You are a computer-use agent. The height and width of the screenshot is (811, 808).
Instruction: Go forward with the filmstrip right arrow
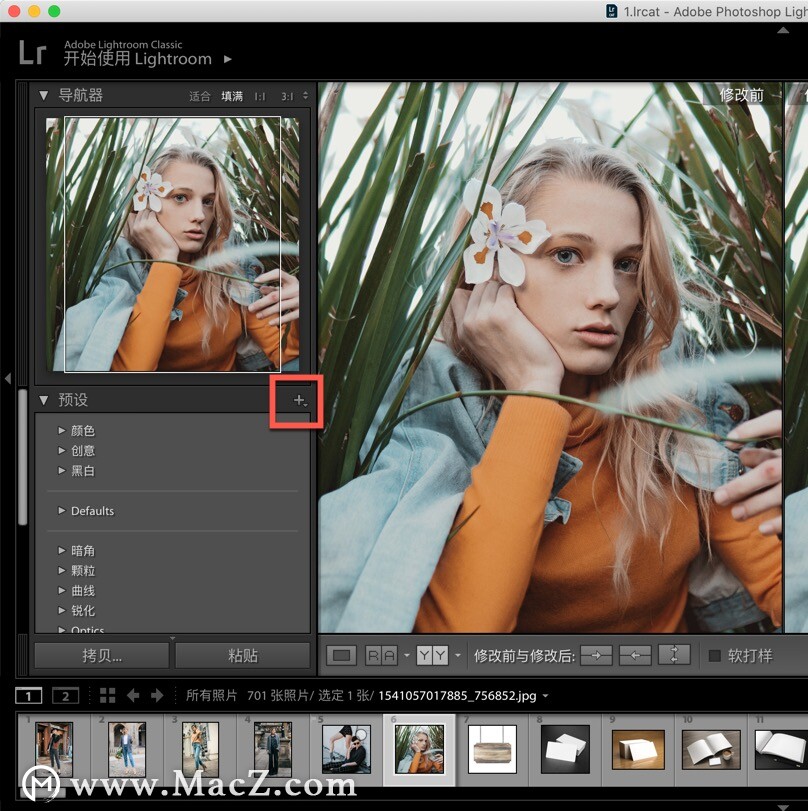click(157, 696)
